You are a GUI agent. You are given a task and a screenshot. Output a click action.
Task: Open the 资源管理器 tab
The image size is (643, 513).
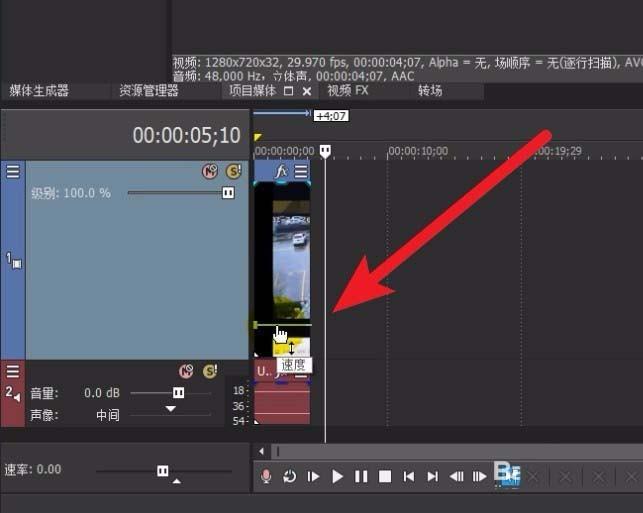pyautogui.click(x=148, y=91)
